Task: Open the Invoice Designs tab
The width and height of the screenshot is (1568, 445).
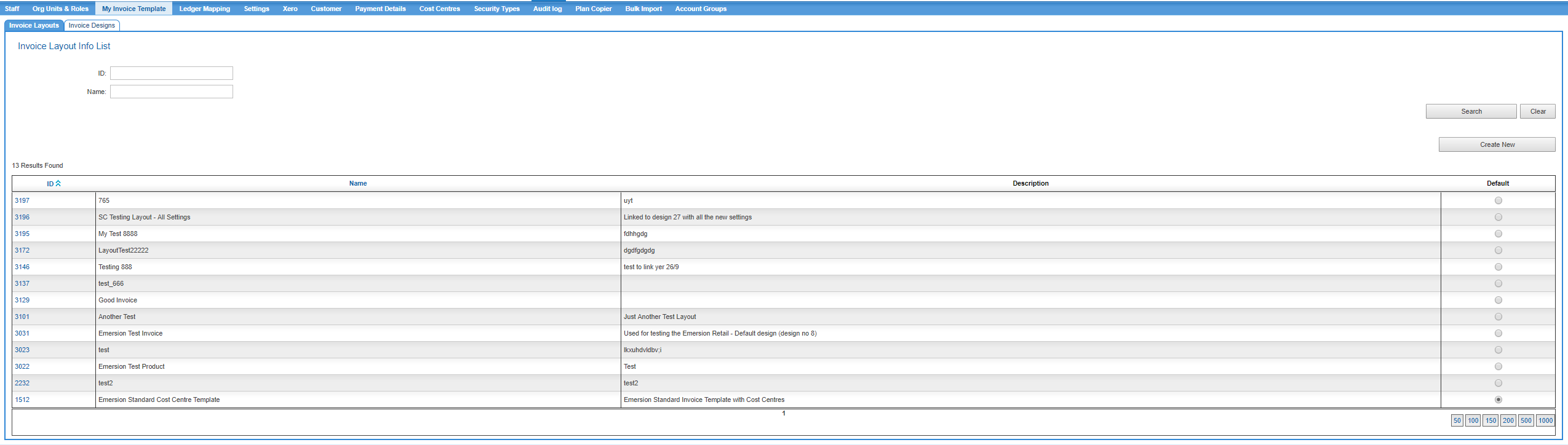Action: (x=92, y=25)
